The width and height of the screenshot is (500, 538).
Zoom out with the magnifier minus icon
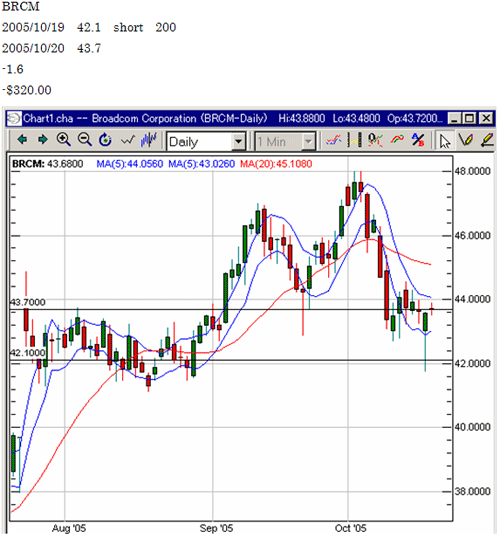click(84, 140)
